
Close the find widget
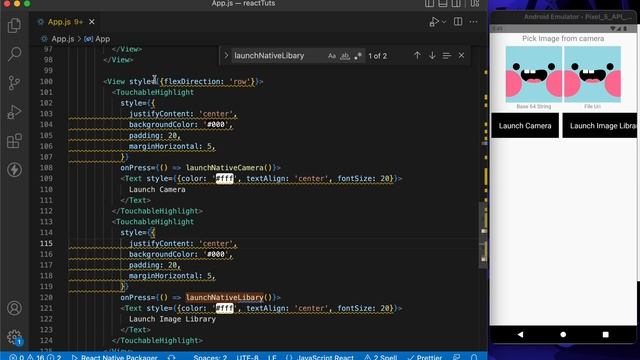(461, 55)
